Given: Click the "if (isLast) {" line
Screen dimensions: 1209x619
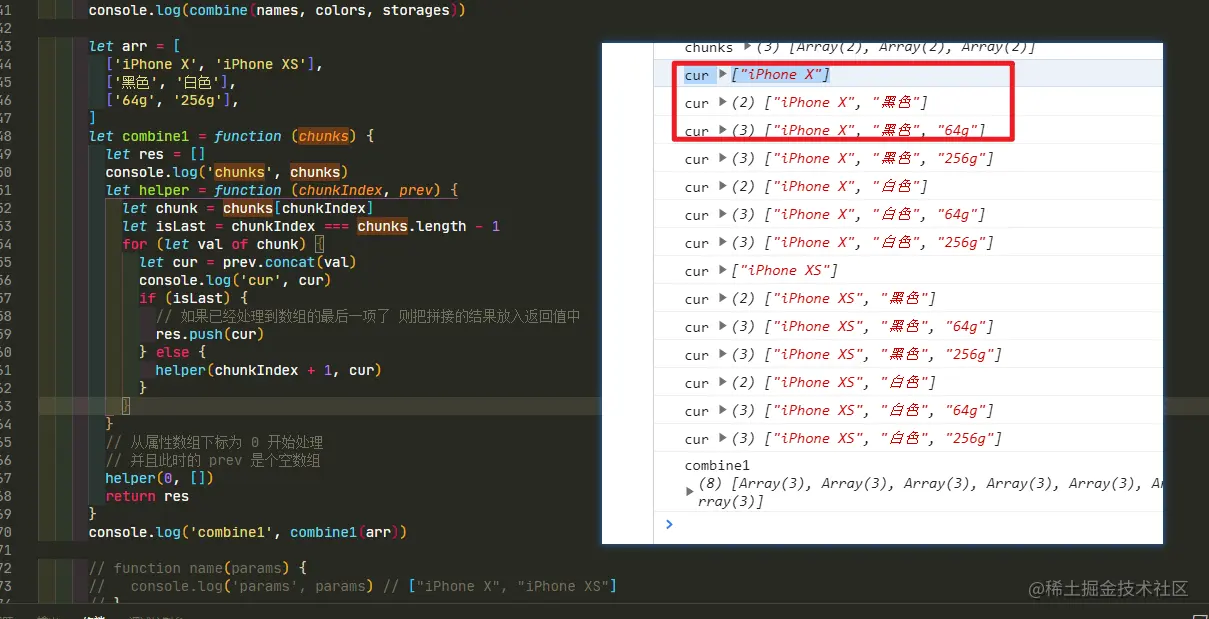Looking at the screenshot, I should click(193, 298).
